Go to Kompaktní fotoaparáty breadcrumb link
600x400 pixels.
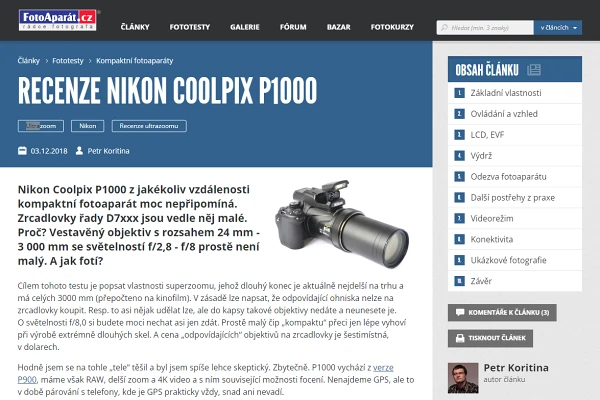click(135, 60)
